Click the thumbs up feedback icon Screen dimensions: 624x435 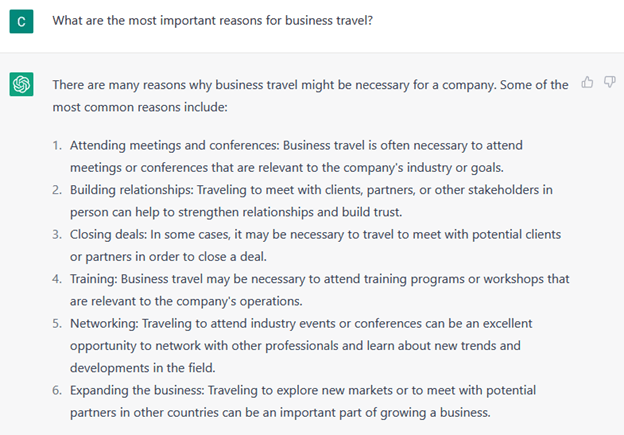[587, 82]
